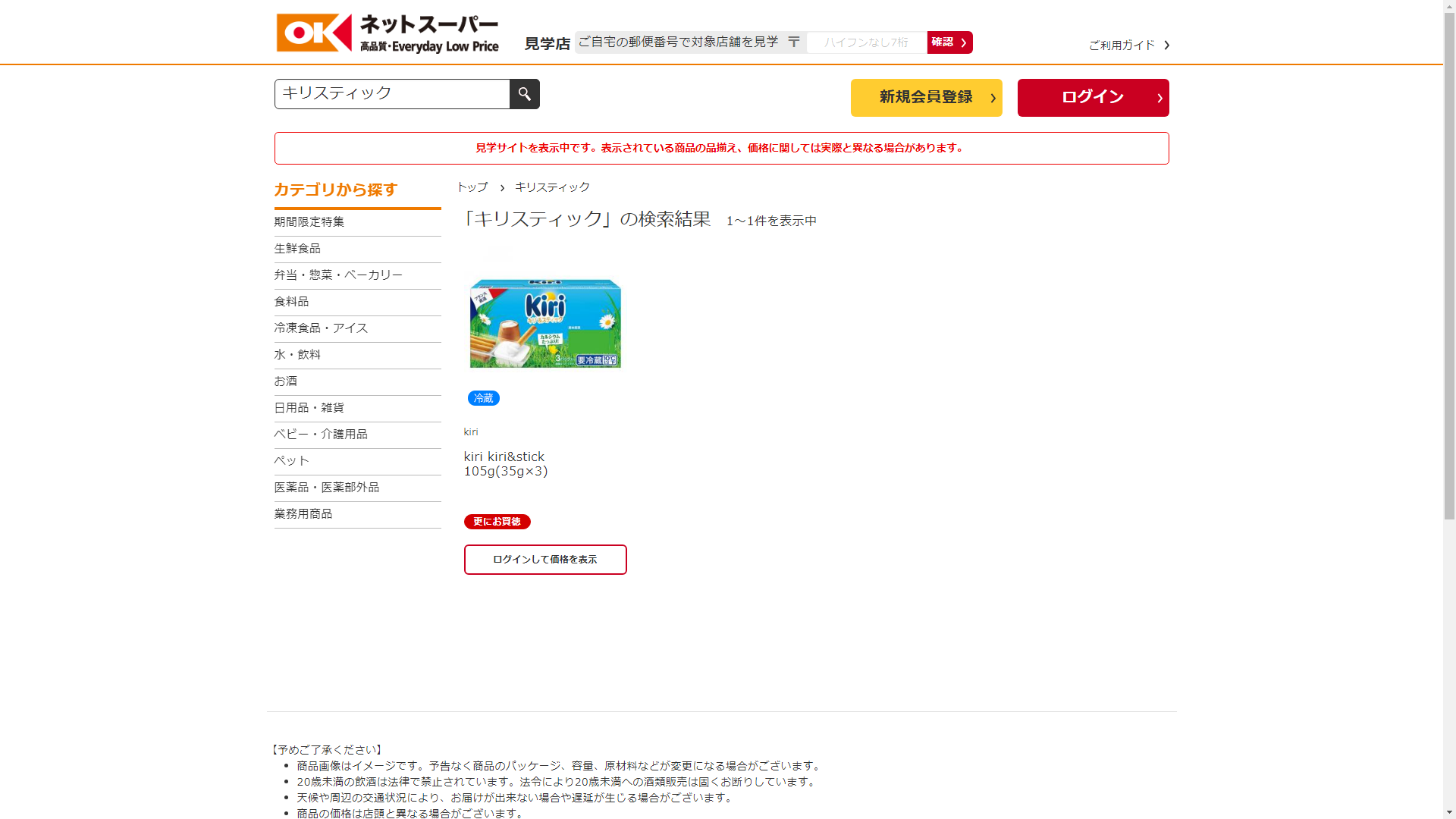Viewport: 1456px width, 819px height.
Task: Focus the キリスティック search input field
Action: point(391,94)
